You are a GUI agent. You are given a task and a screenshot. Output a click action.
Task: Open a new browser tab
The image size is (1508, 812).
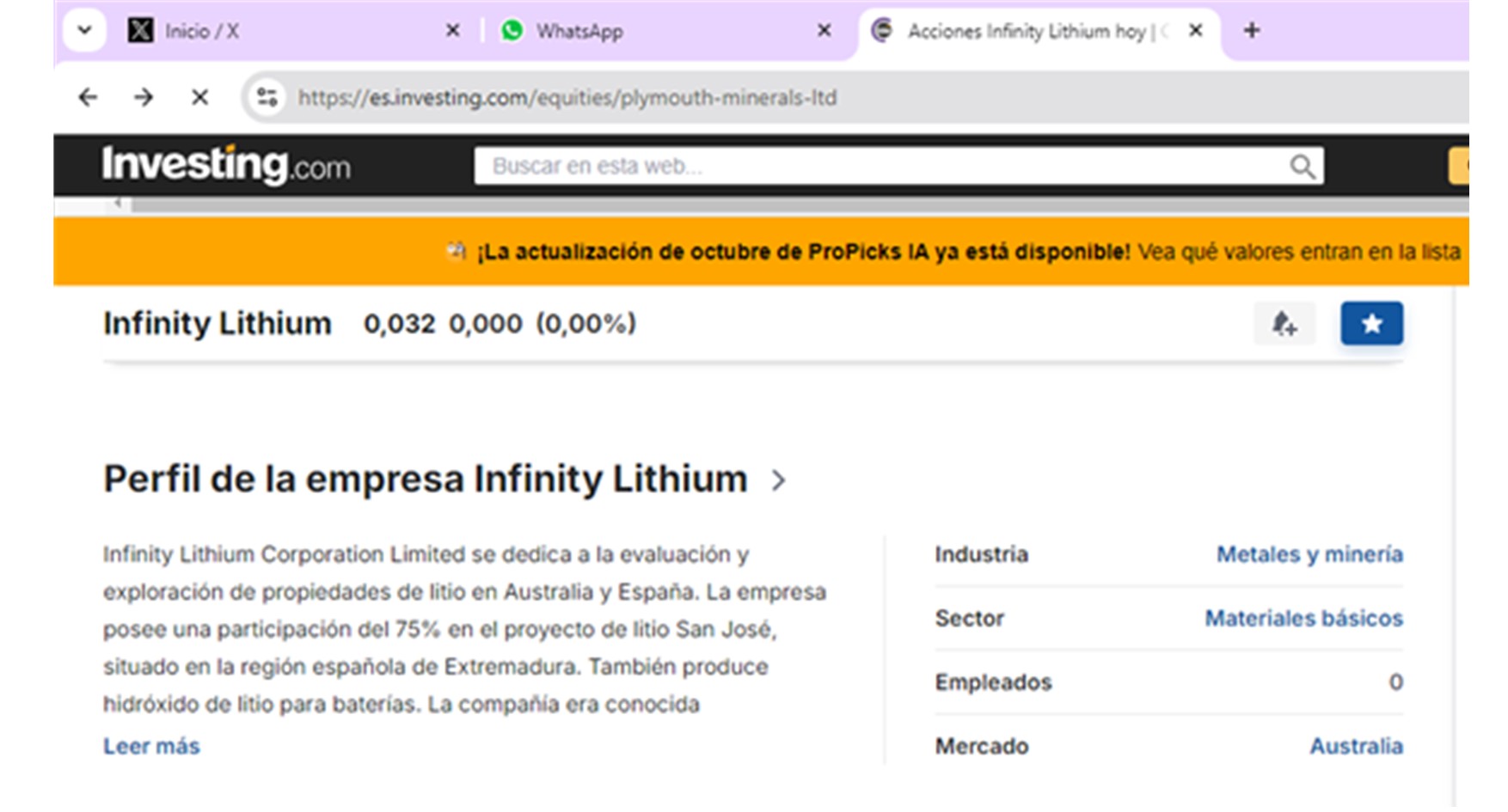tap(1251, 31)
